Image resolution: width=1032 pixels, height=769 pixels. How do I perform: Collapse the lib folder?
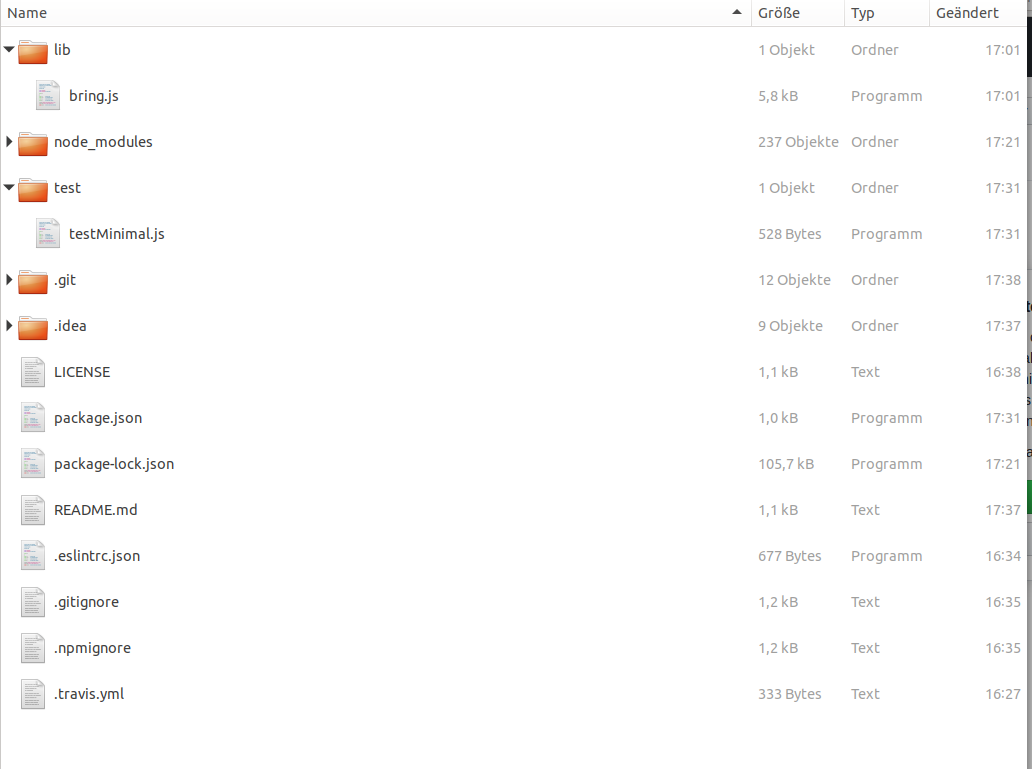(8, 49)
